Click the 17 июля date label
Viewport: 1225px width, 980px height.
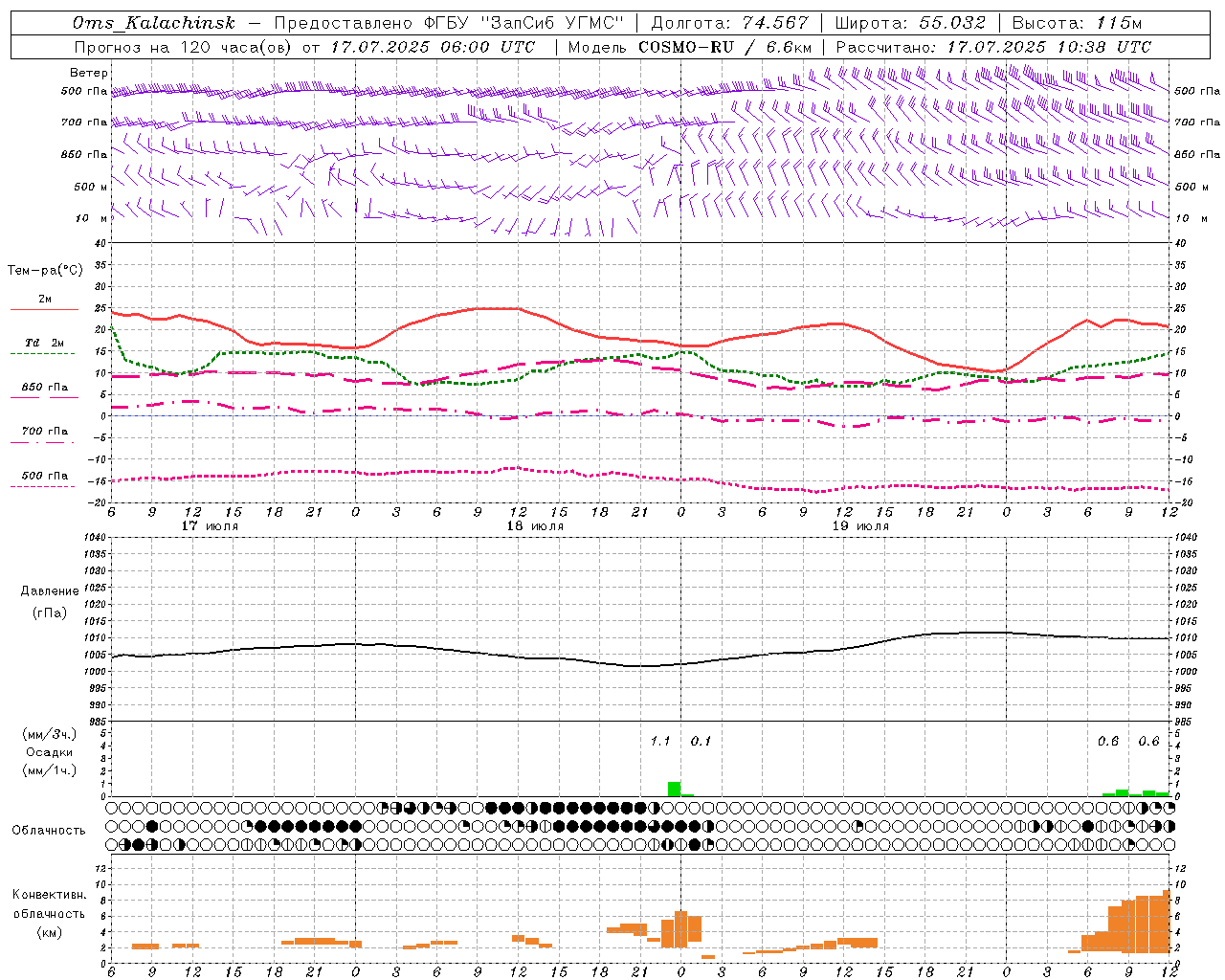coord(210,526)
